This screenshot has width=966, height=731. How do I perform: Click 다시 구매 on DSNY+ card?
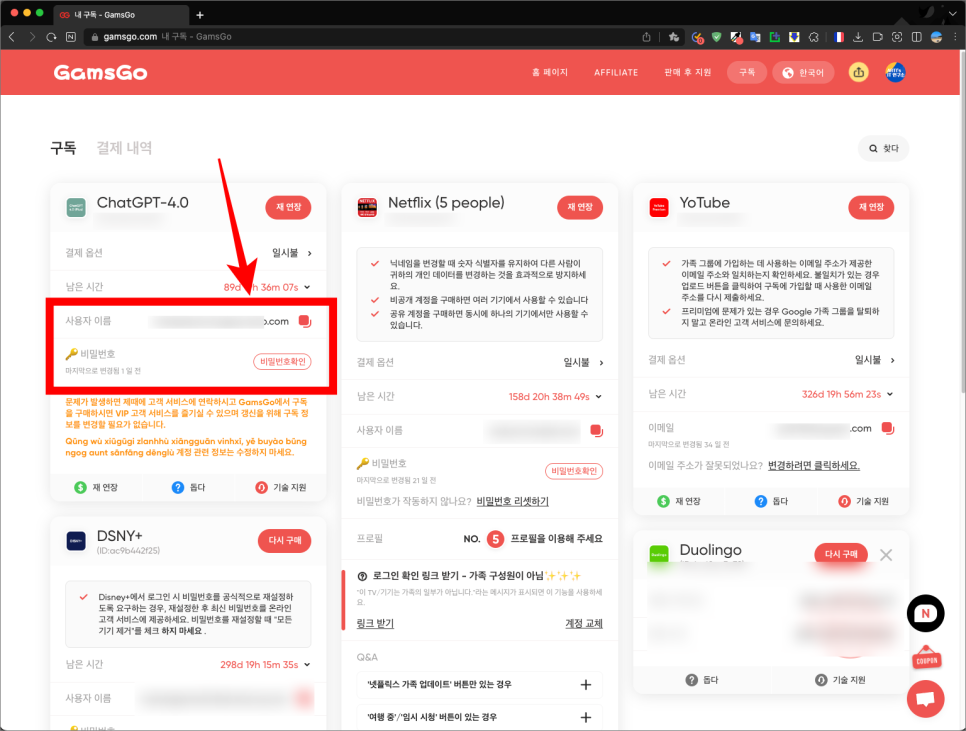[x=285, y=540]
